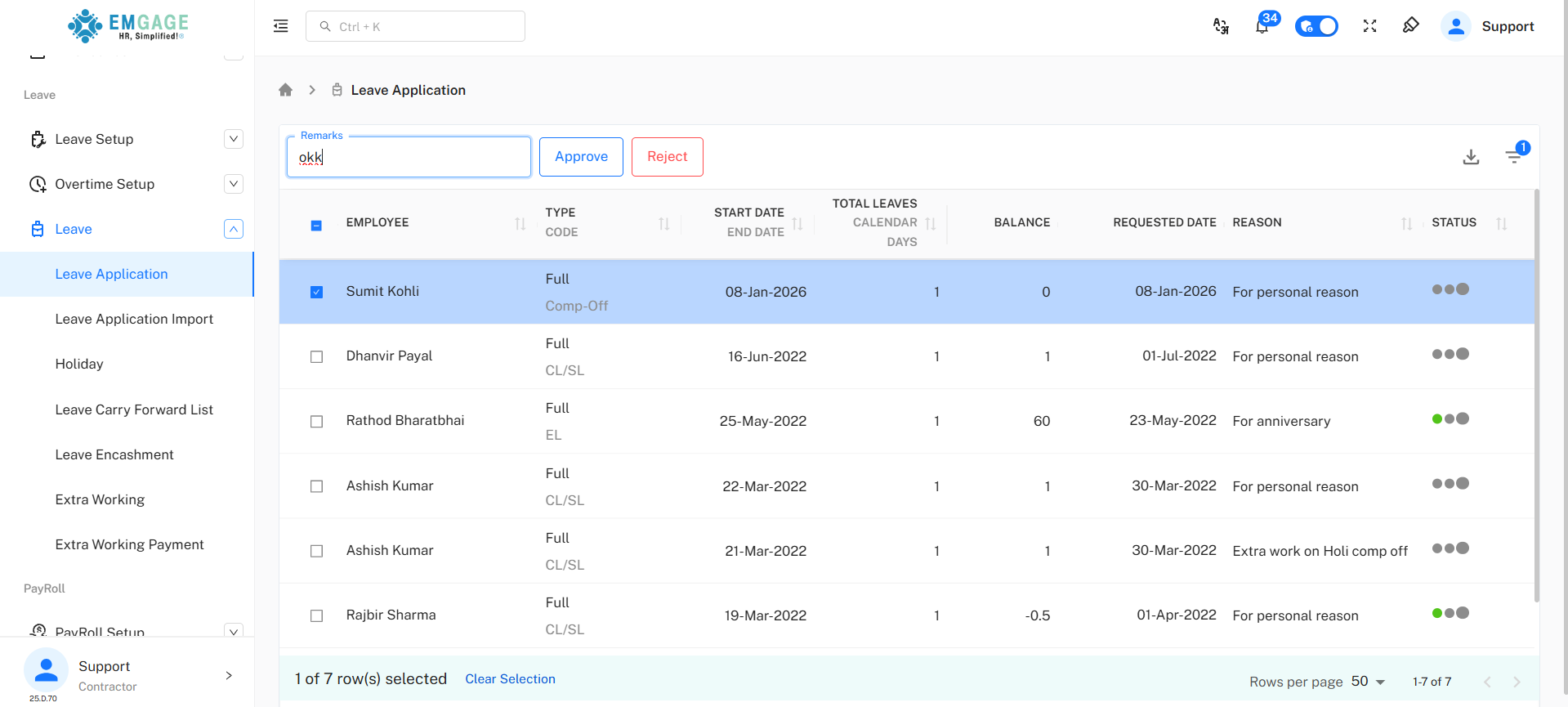Viewport: 1568px width, 707px height.
Task: Open the notifications bell
Action: point(1262,26)
